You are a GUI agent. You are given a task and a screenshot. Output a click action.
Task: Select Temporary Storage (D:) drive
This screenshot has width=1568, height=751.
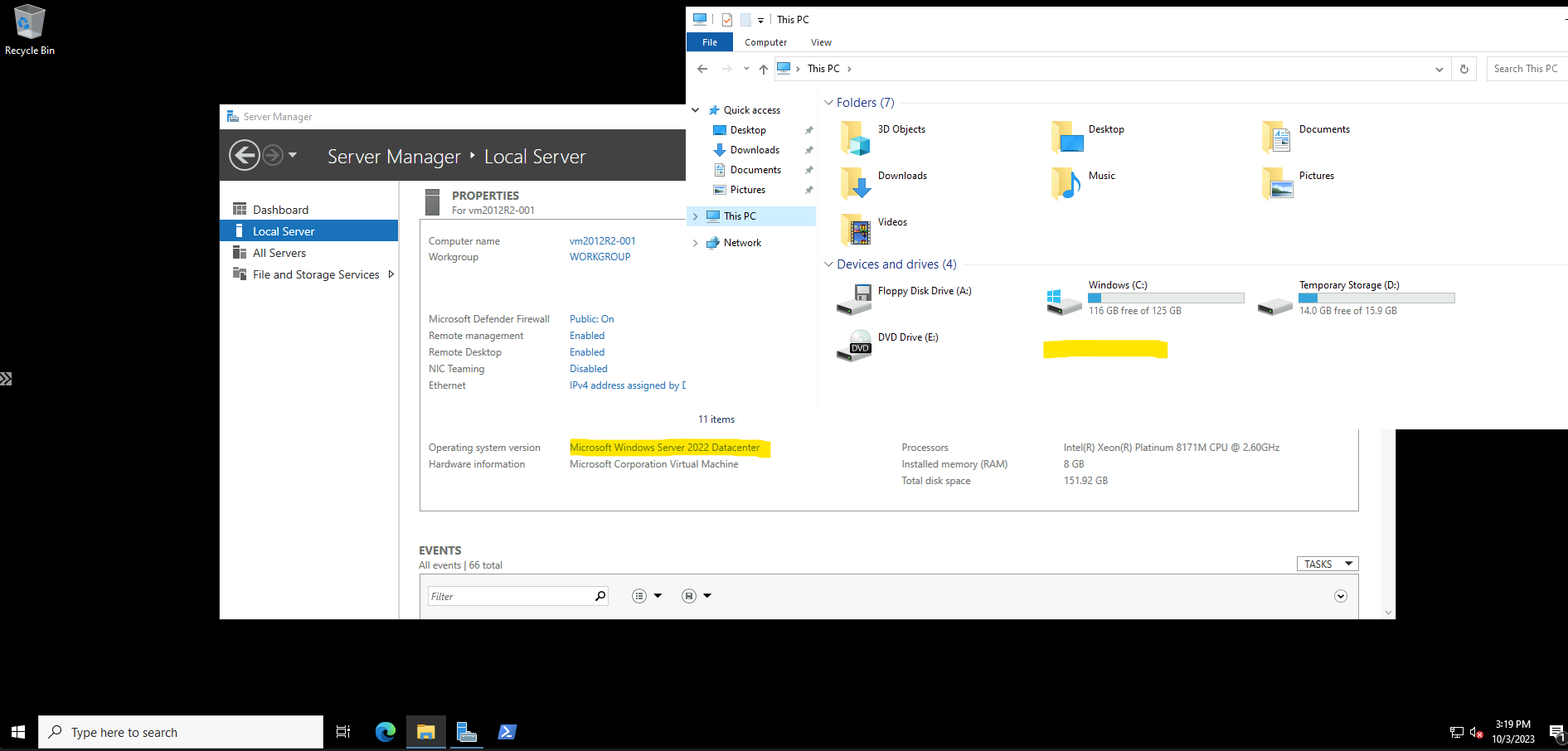tap(1357, 298)
